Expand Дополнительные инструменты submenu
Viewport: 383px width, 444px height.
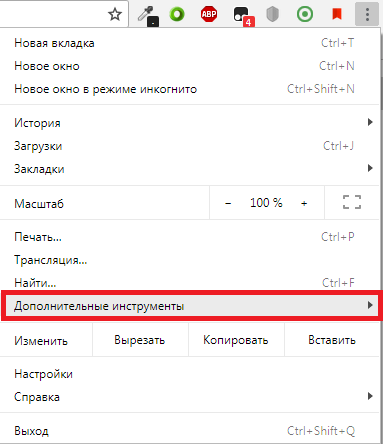click(190, 306)
